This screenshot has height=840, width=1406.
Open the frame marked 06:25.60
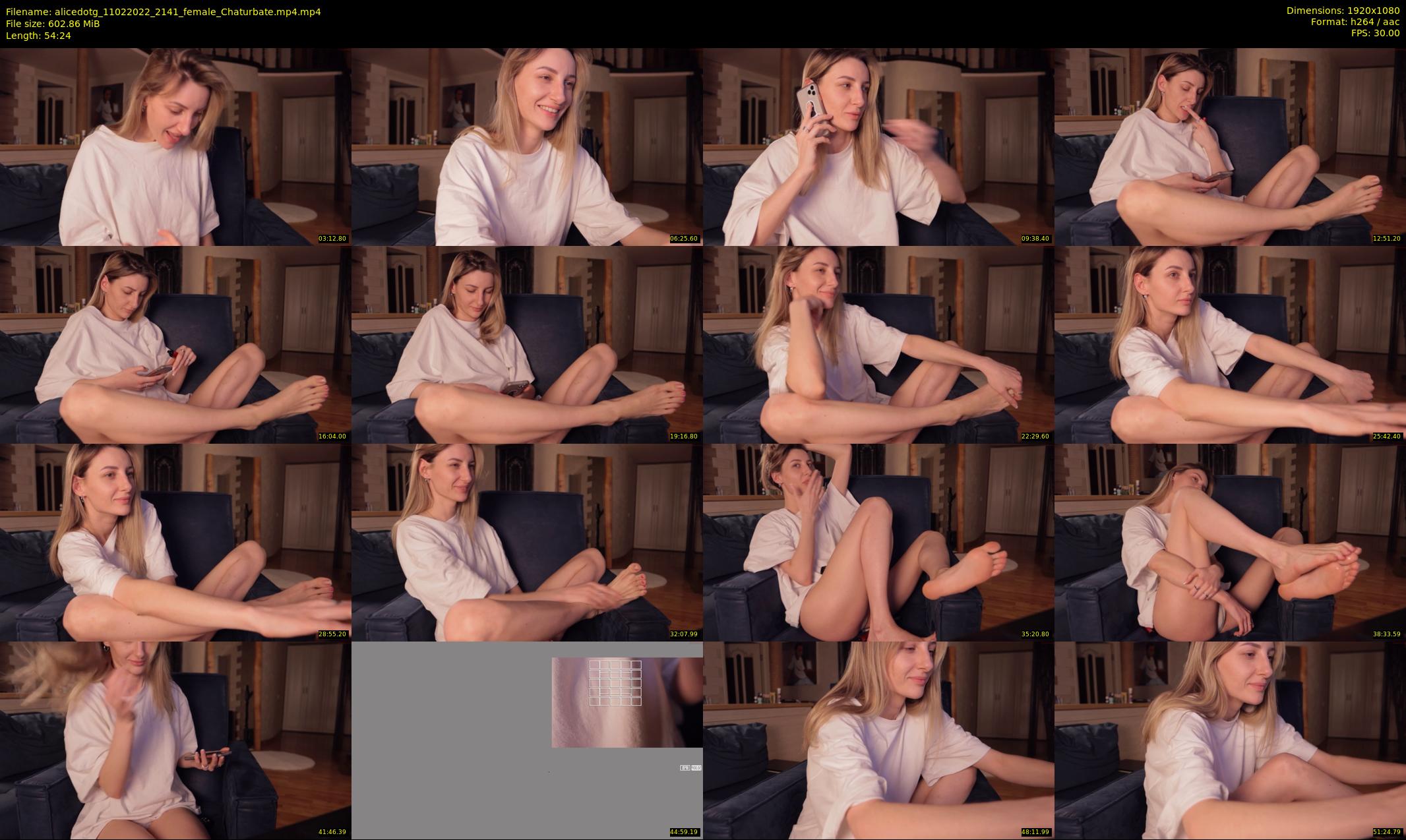(x=526, y=146)
